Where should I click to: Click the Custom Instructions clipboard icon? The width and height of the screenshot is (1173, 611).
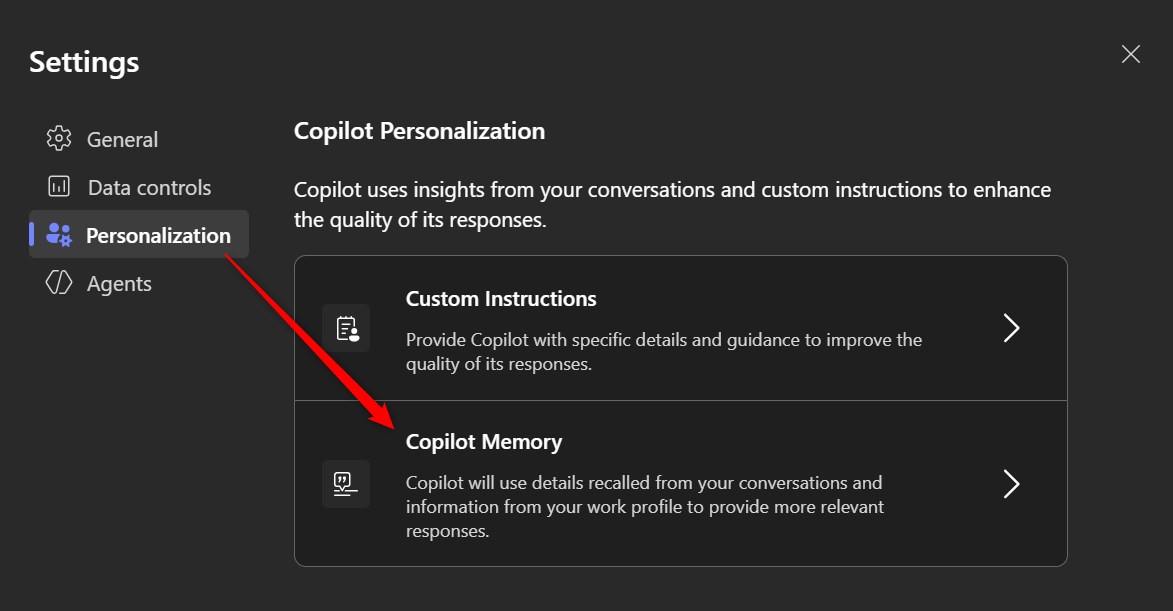click(346, 328)
